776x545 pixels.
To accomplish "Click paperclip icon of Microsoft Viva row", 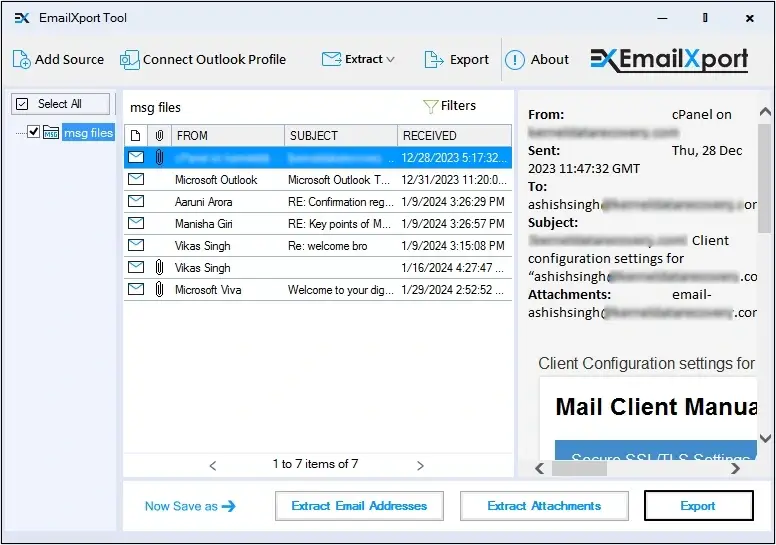I will tap(159, 290).
